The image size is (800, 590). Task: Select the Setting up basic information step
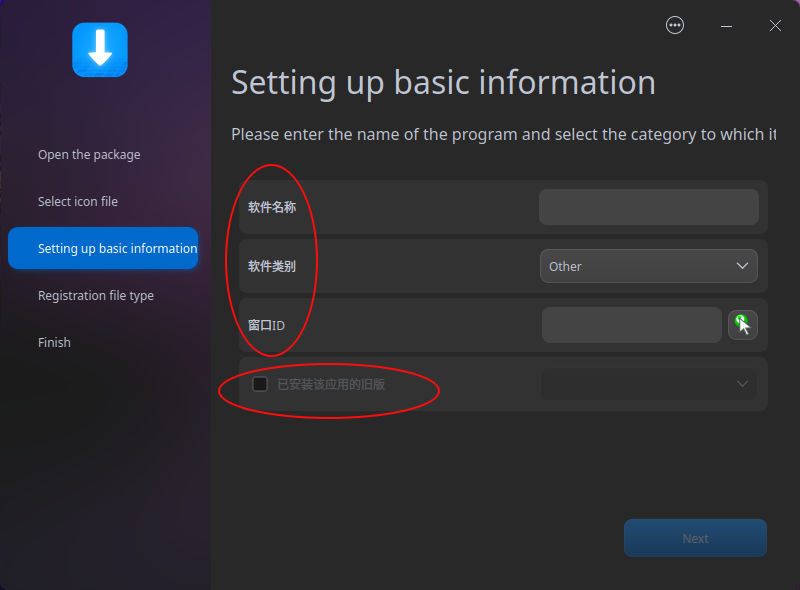(103, 248)
